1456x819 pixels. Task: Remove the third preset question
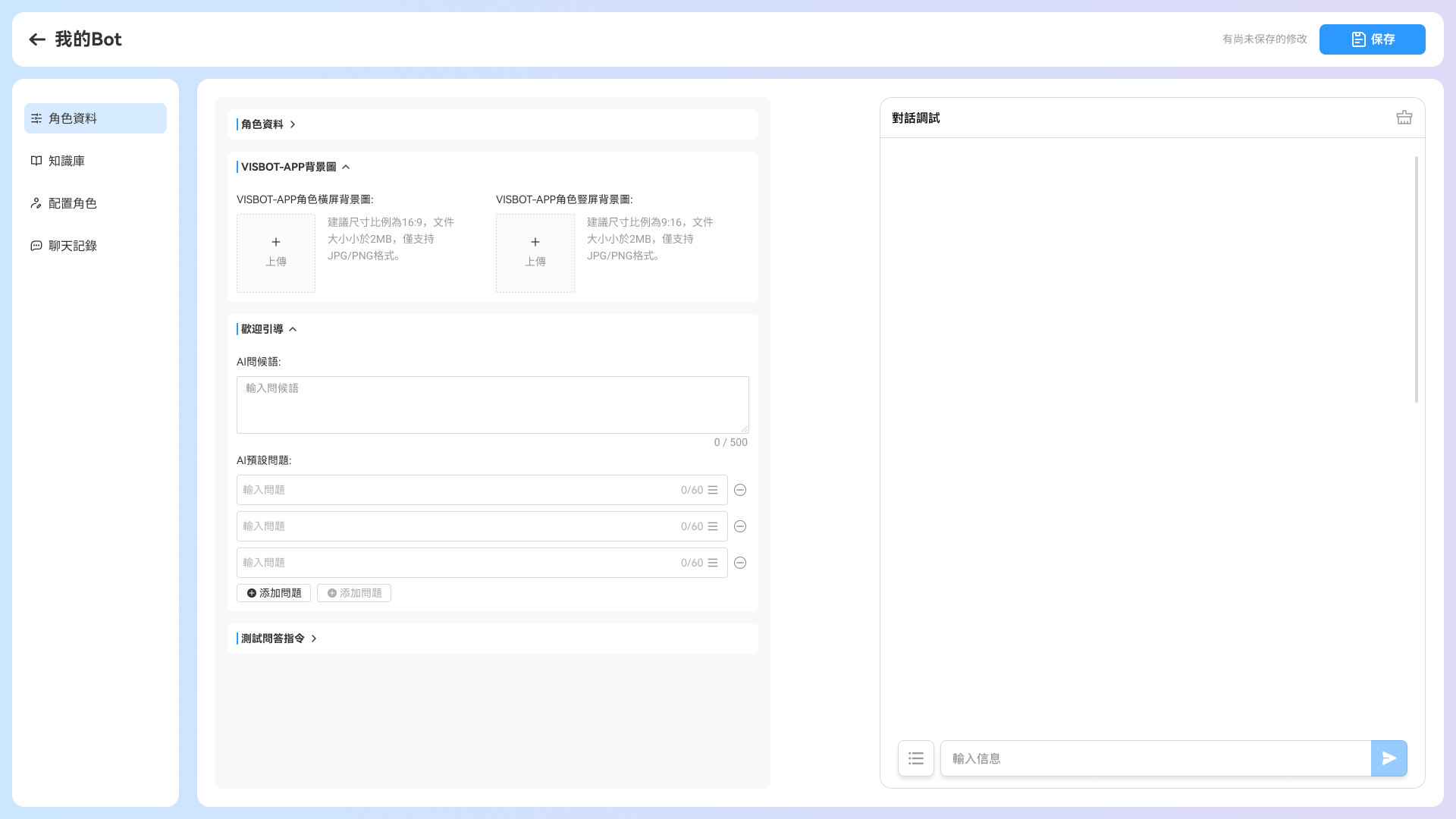click(740, 563)
